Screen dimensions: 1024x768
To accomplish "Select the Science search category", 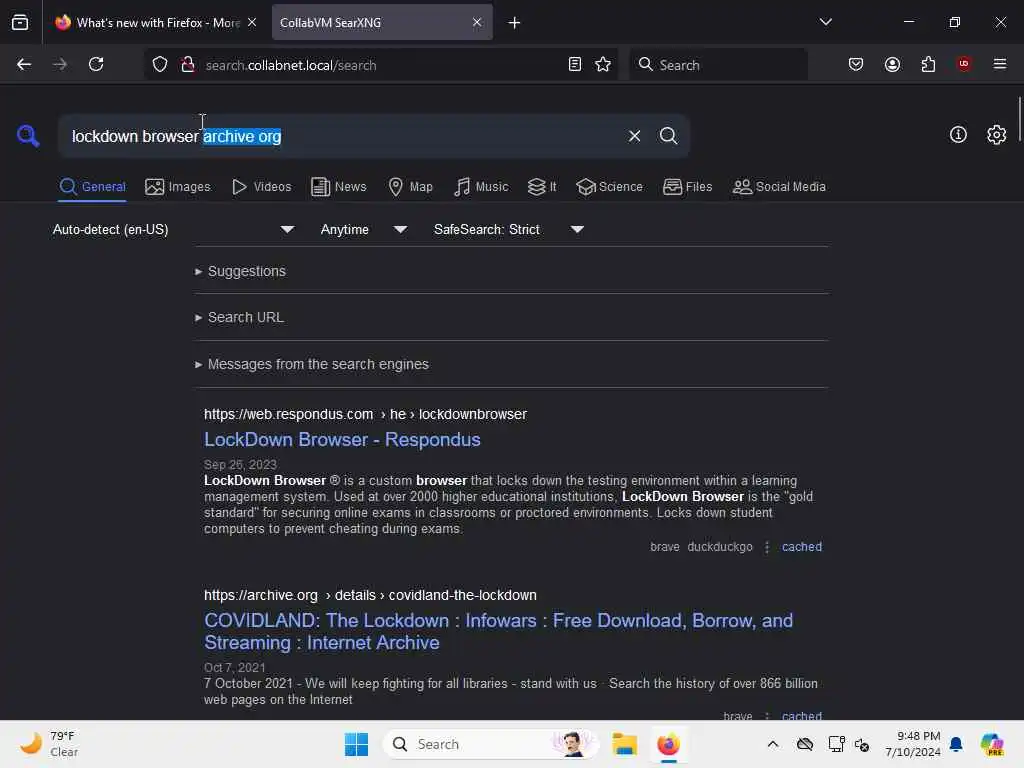I will tap(609, 187).
